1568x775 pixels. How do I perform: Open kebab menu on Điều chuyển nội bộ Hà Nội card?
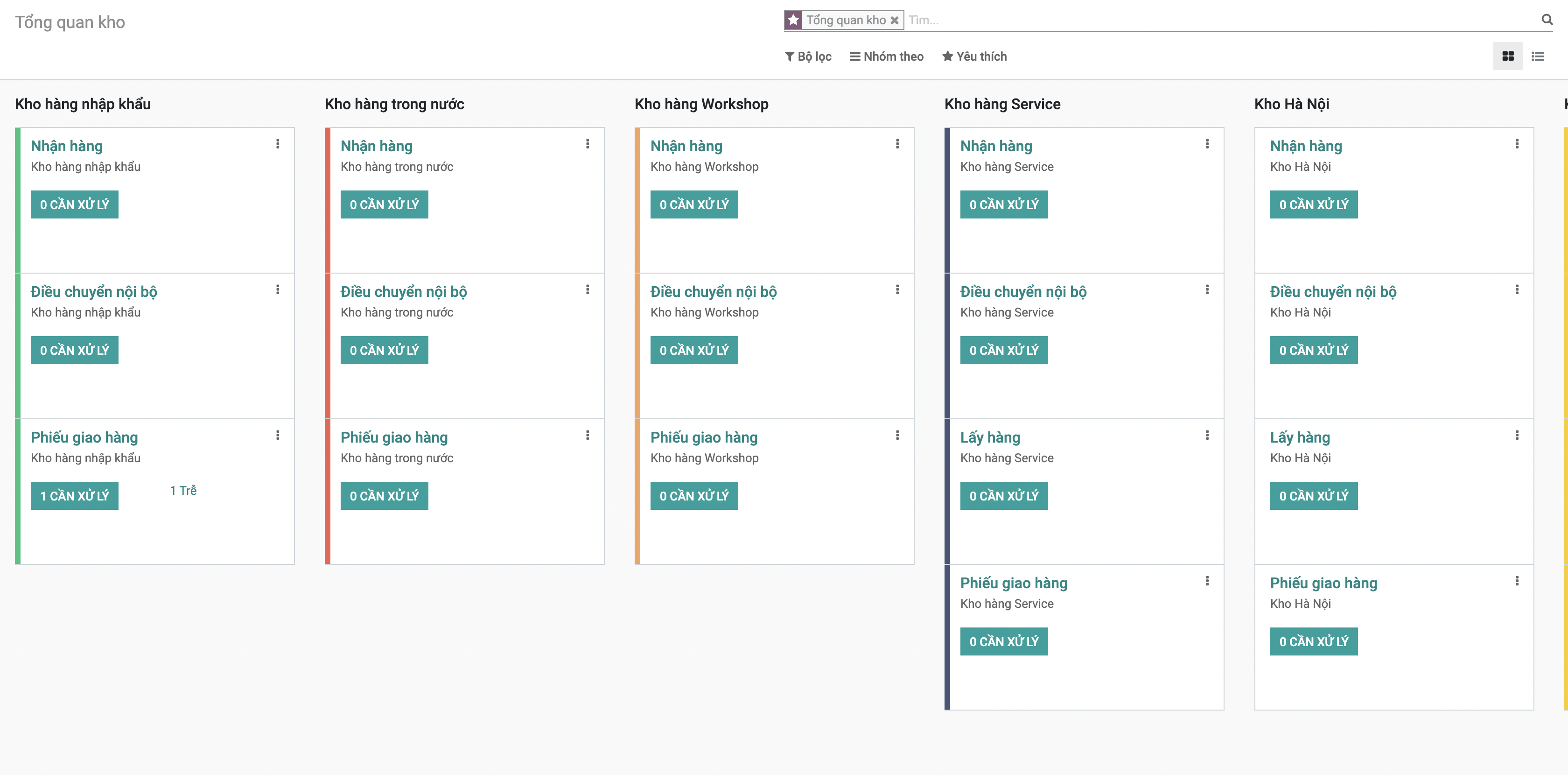1517,289
